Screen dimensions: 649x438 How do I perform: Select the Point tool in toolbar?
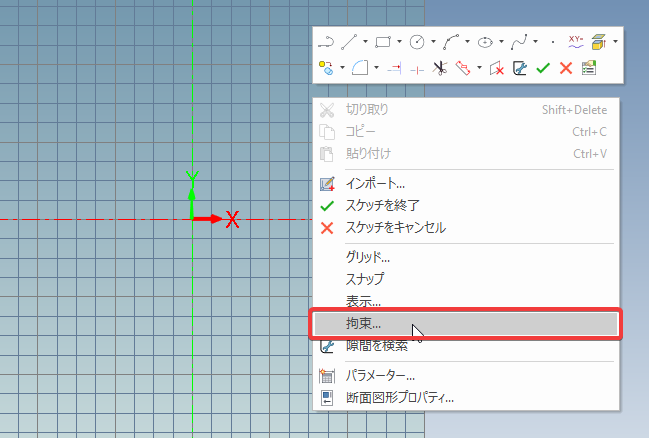553,42
